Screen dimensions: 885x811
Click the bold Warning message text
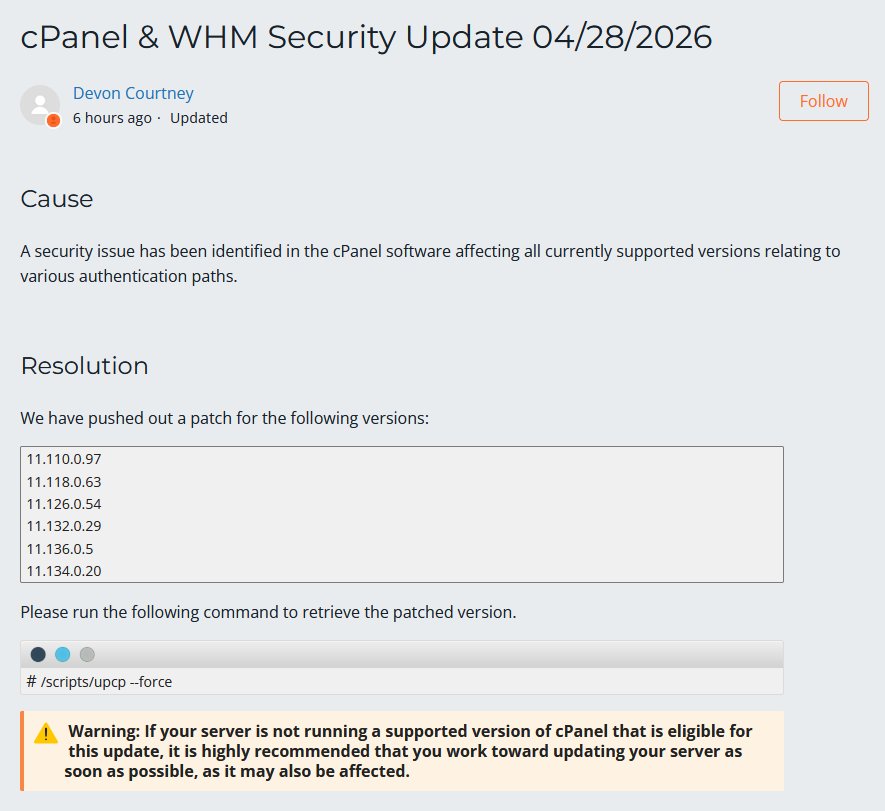tap(408, 751)
